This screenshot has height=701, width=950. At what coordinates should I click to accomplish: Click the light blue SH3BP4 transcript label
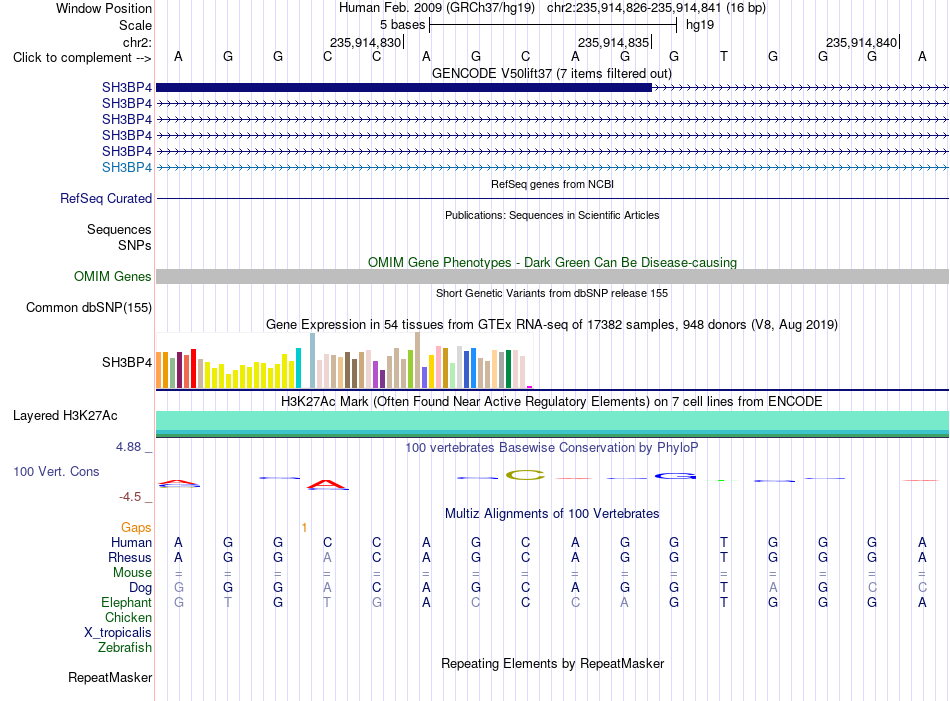pos(127,168)
